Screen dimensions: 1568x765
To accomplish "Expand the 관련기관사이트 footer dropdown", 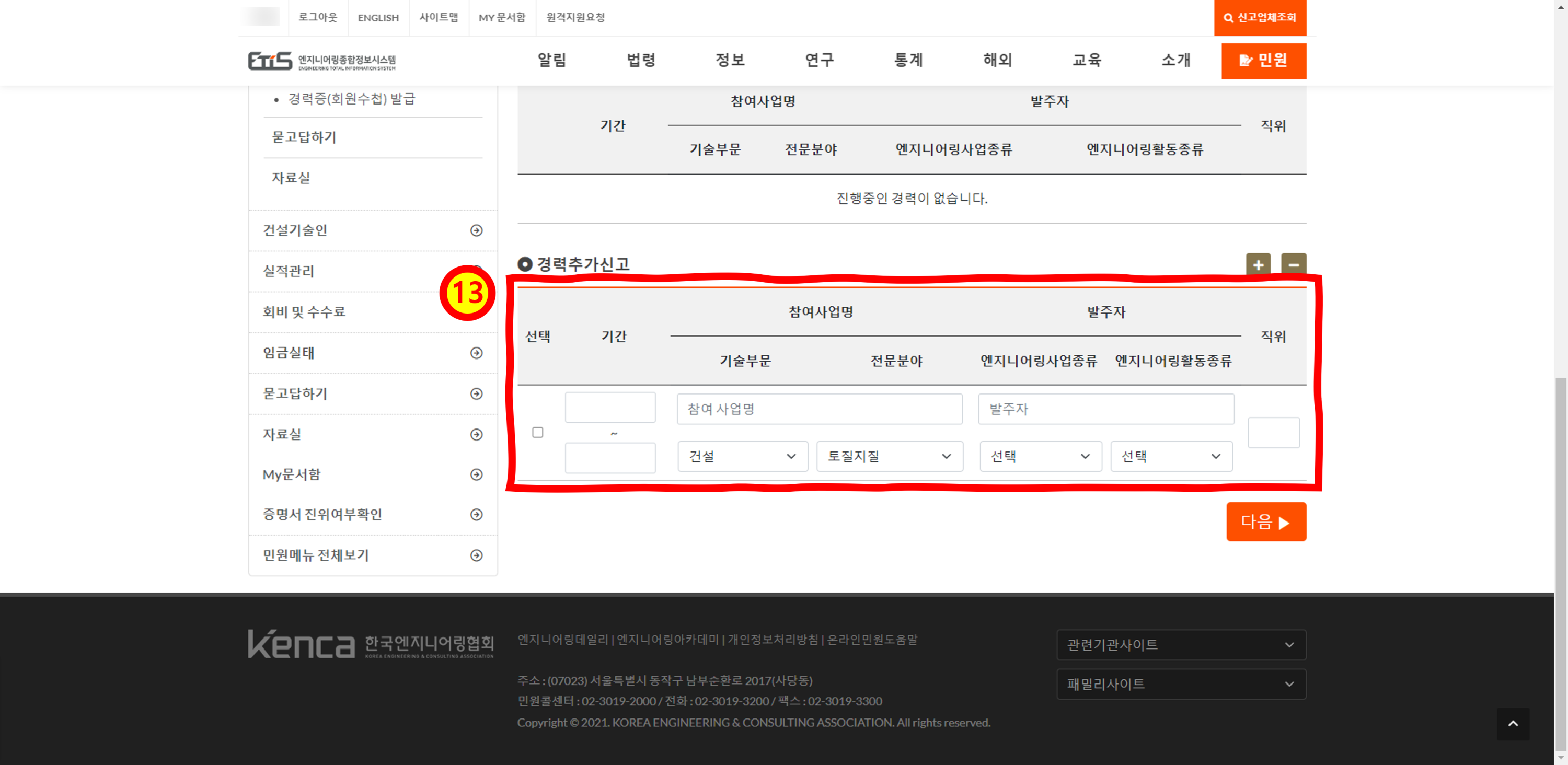I will pos(1180,645).
